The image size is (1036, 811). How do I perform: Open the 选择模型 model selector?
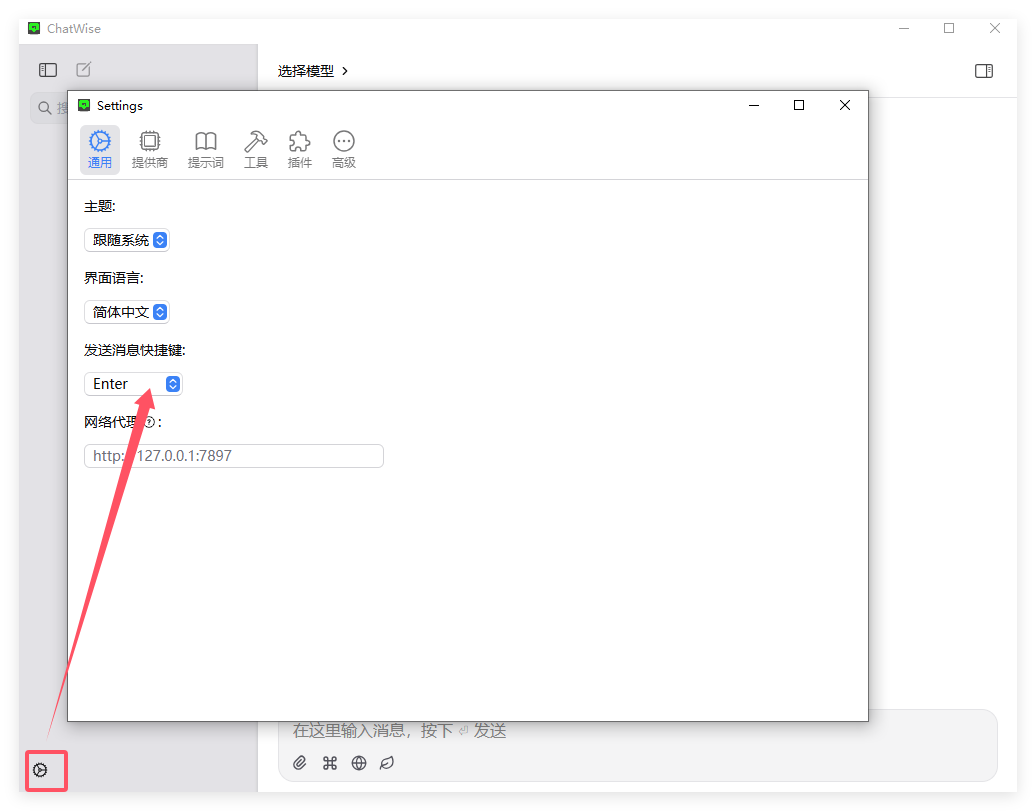pyautogui.click(x=313, y=71)
